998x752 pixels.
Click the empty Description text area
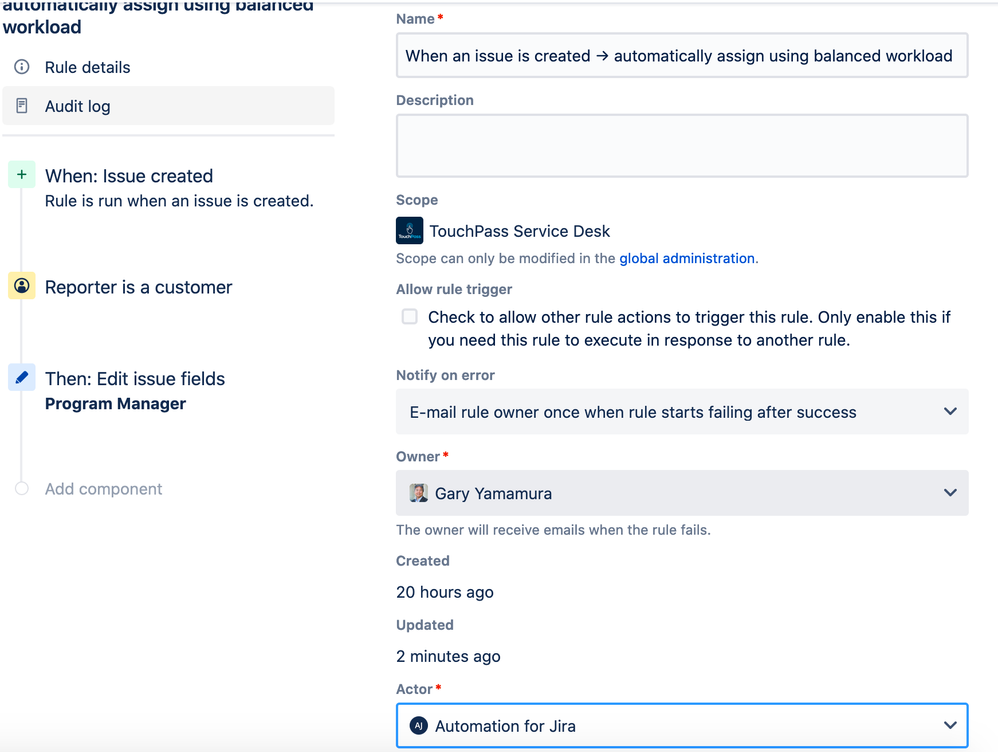point(682,146)
